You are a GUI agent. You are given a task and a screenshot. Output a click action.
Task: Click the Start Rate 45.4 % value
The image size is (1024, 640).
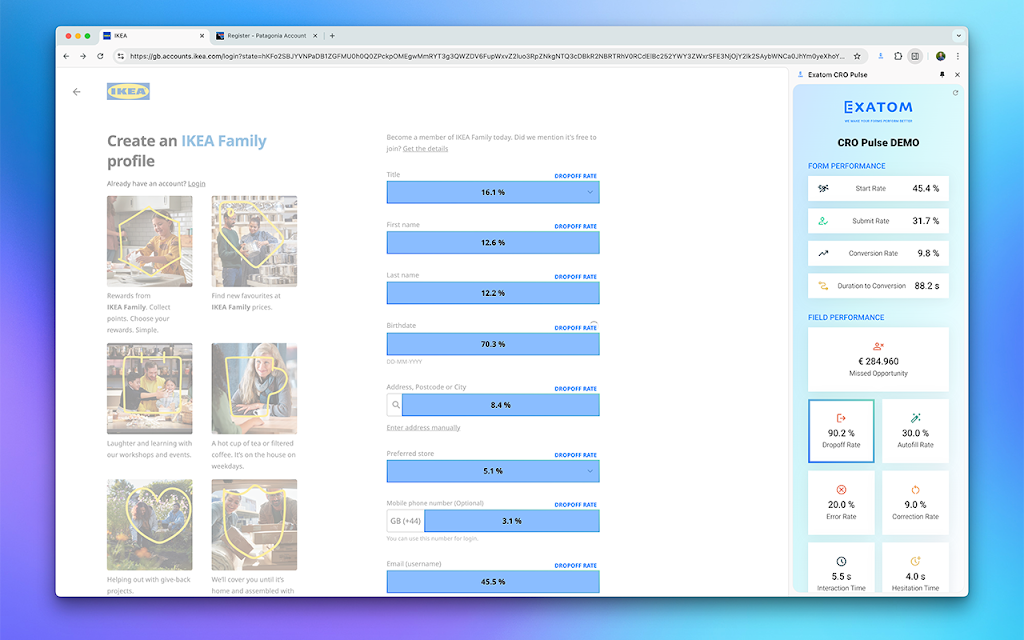click(x=925, y=188)
